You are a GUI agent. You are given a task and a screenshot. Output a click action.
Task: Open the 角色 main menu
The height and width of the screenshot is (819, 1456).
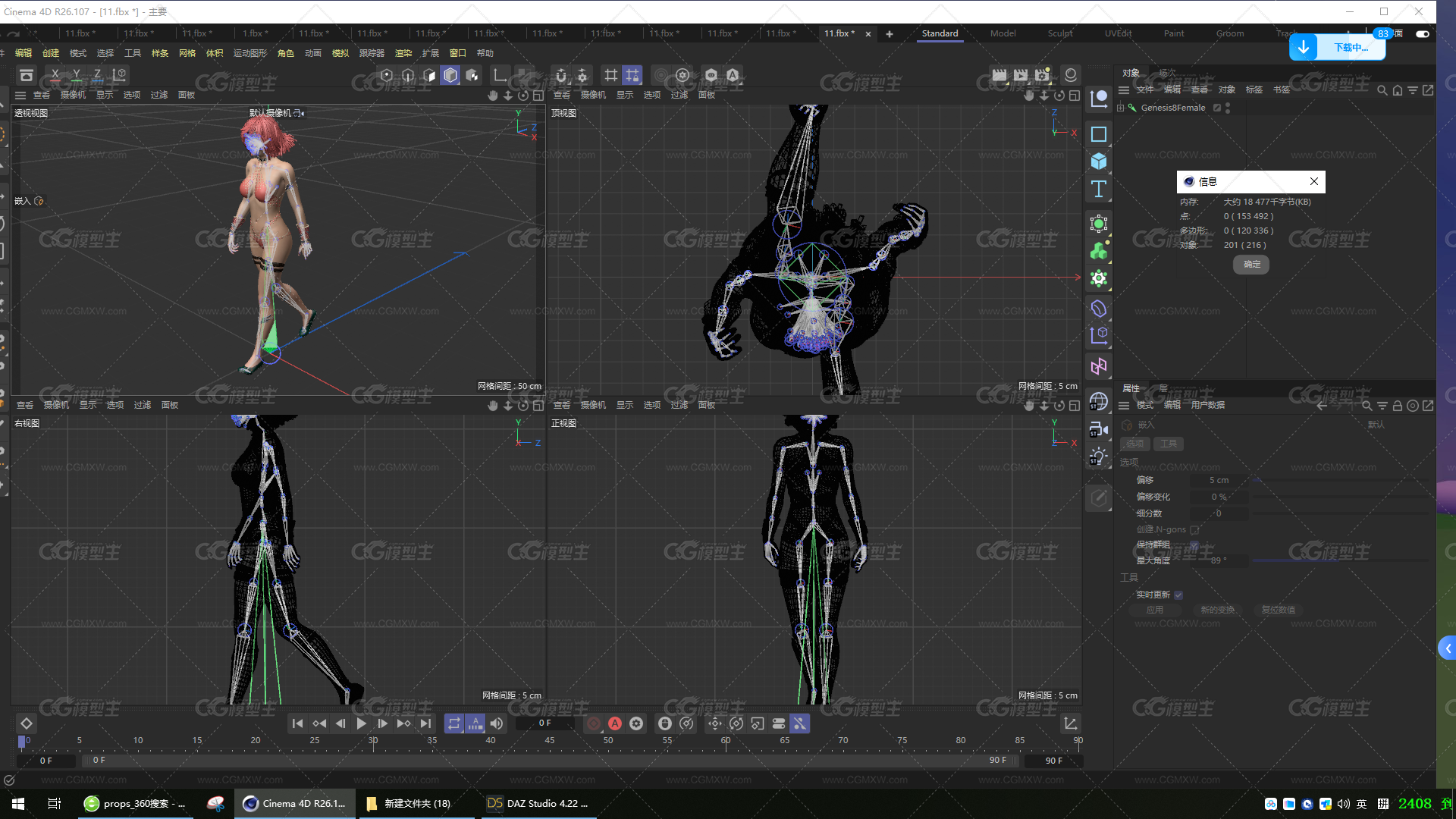(286, 53)
